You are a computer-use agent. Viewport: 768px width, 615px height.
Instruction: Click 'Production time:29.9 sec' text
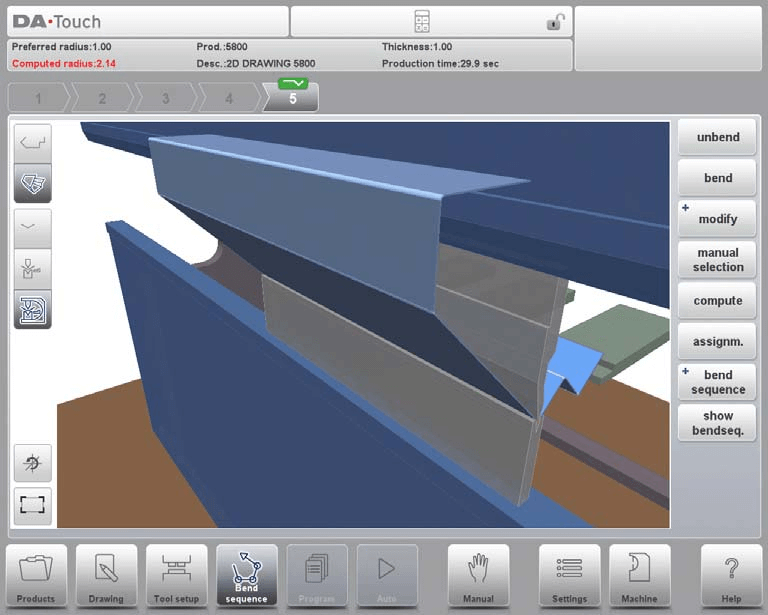[440, 64]
